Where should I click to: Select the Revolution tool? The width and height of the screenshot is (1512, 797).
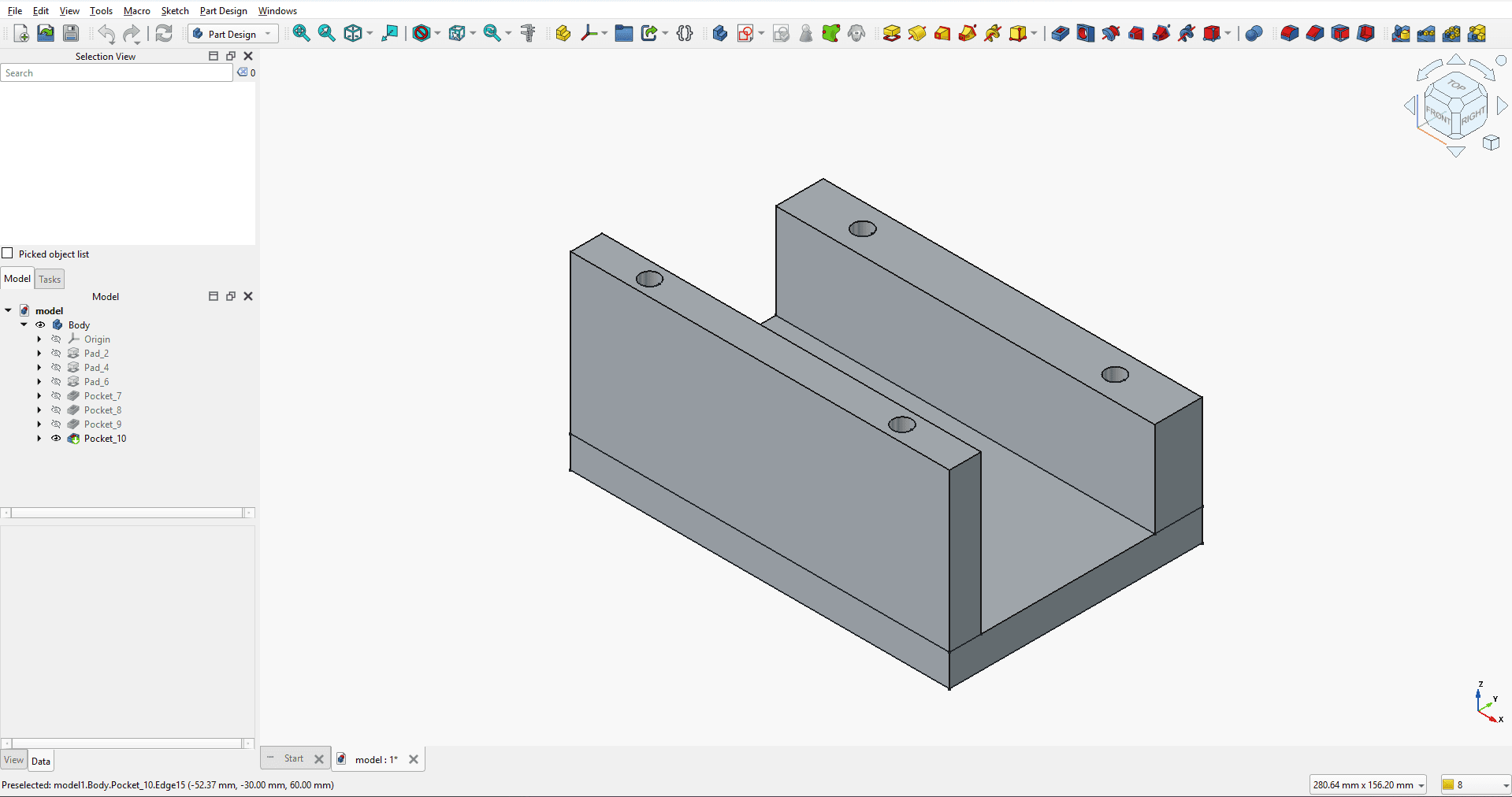[917, 33]
